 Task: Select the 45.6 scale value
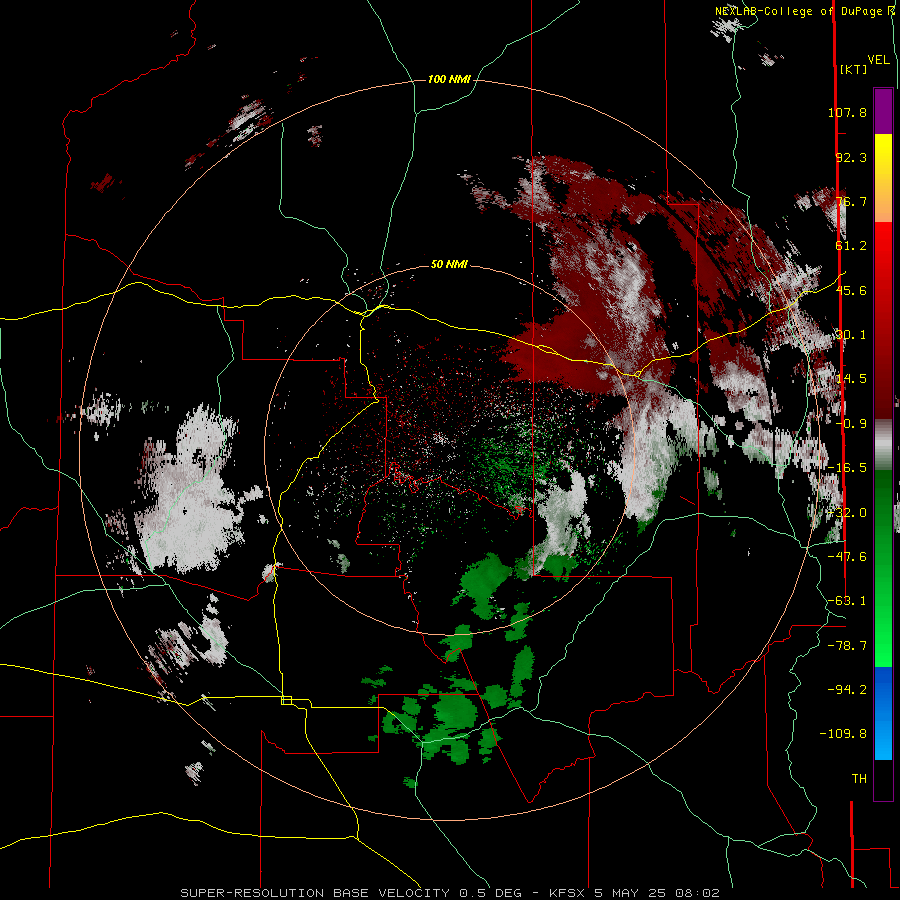[851, 290]
